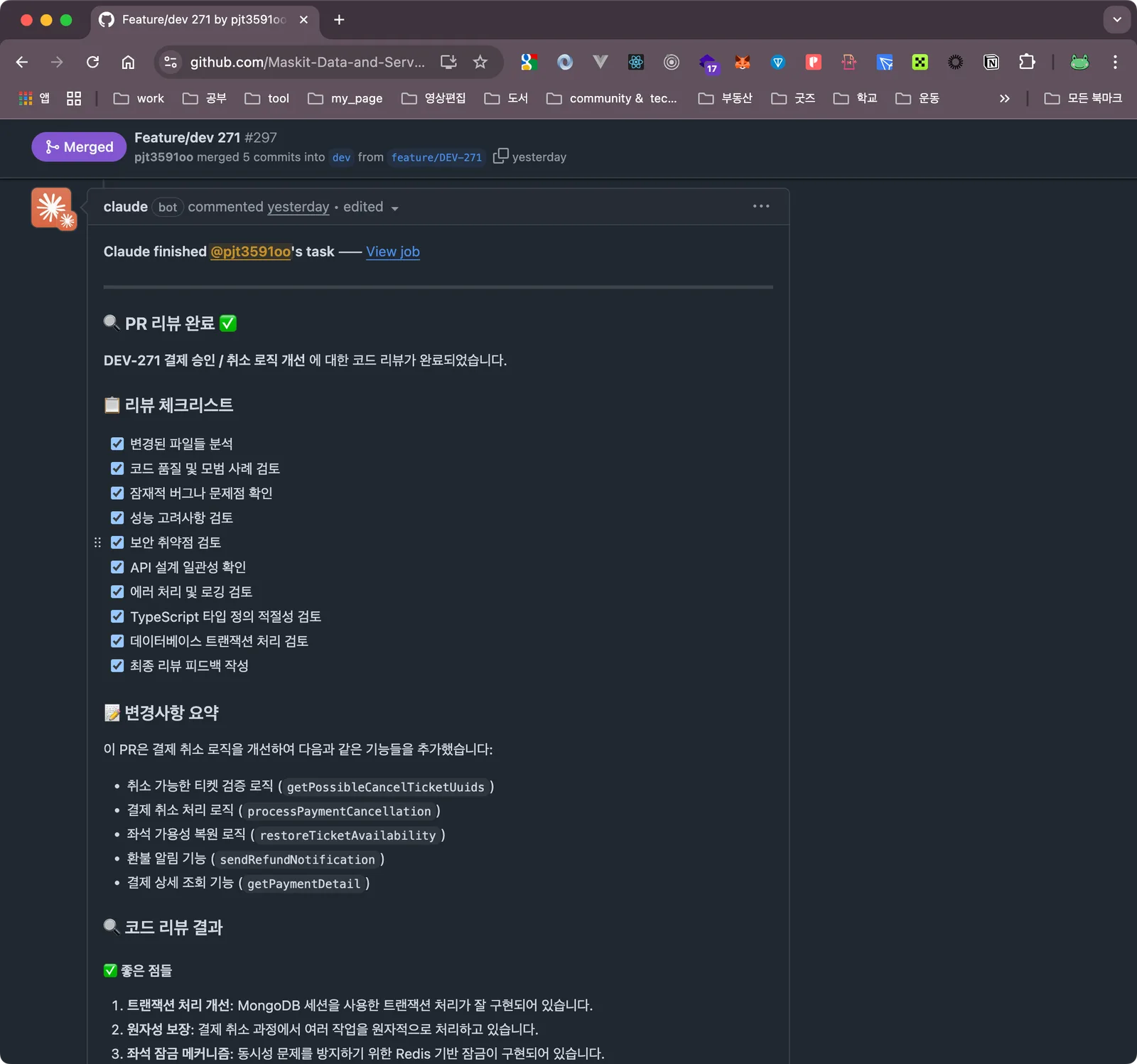This screenshot has width=1137, height=1064.
Task: Reload the current page
Action: pos(92,63)
